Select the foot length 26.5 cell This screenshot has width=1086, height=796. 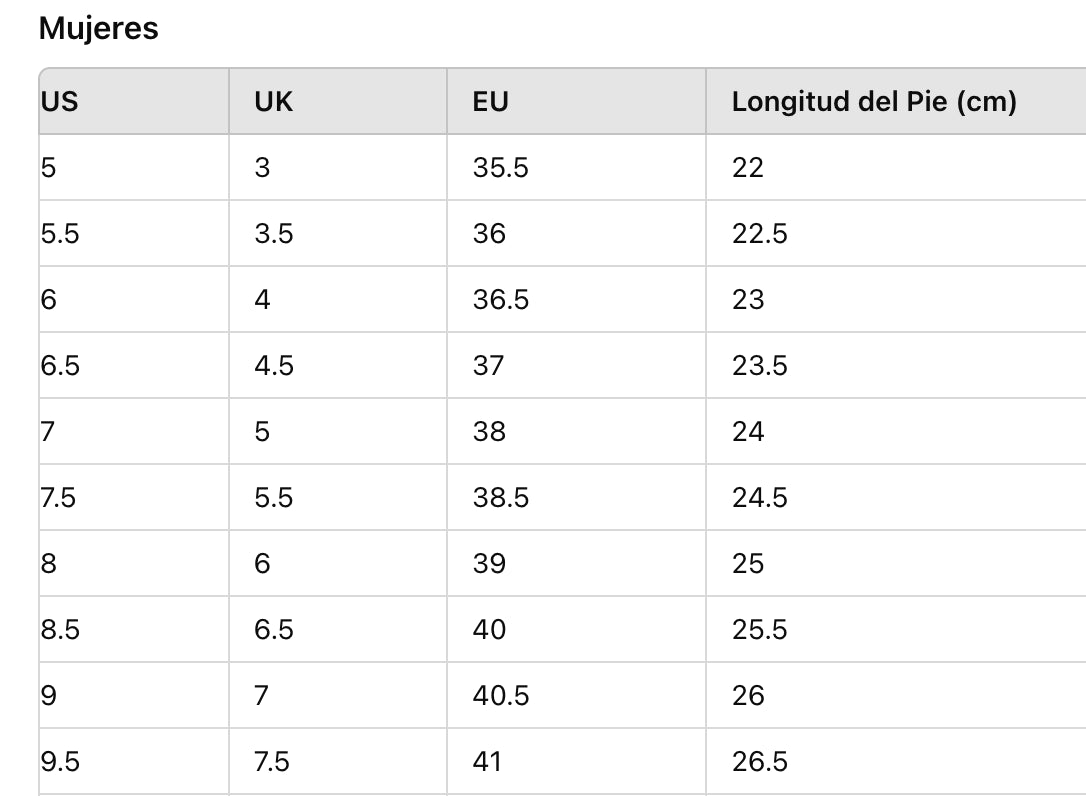click(x=759, y=761)
